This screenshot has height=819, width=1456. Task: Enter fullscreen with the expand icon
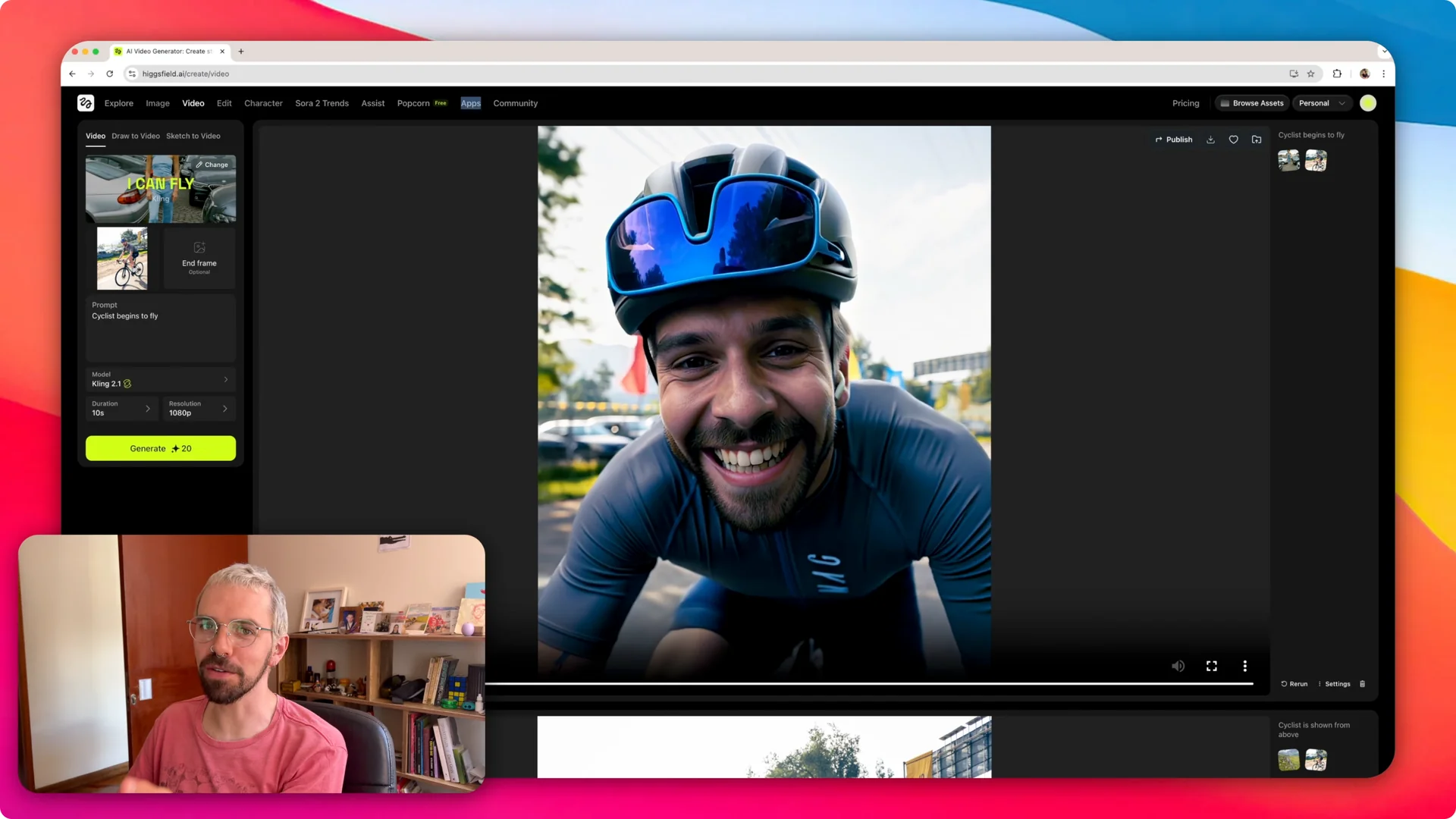pos(1211,666)
